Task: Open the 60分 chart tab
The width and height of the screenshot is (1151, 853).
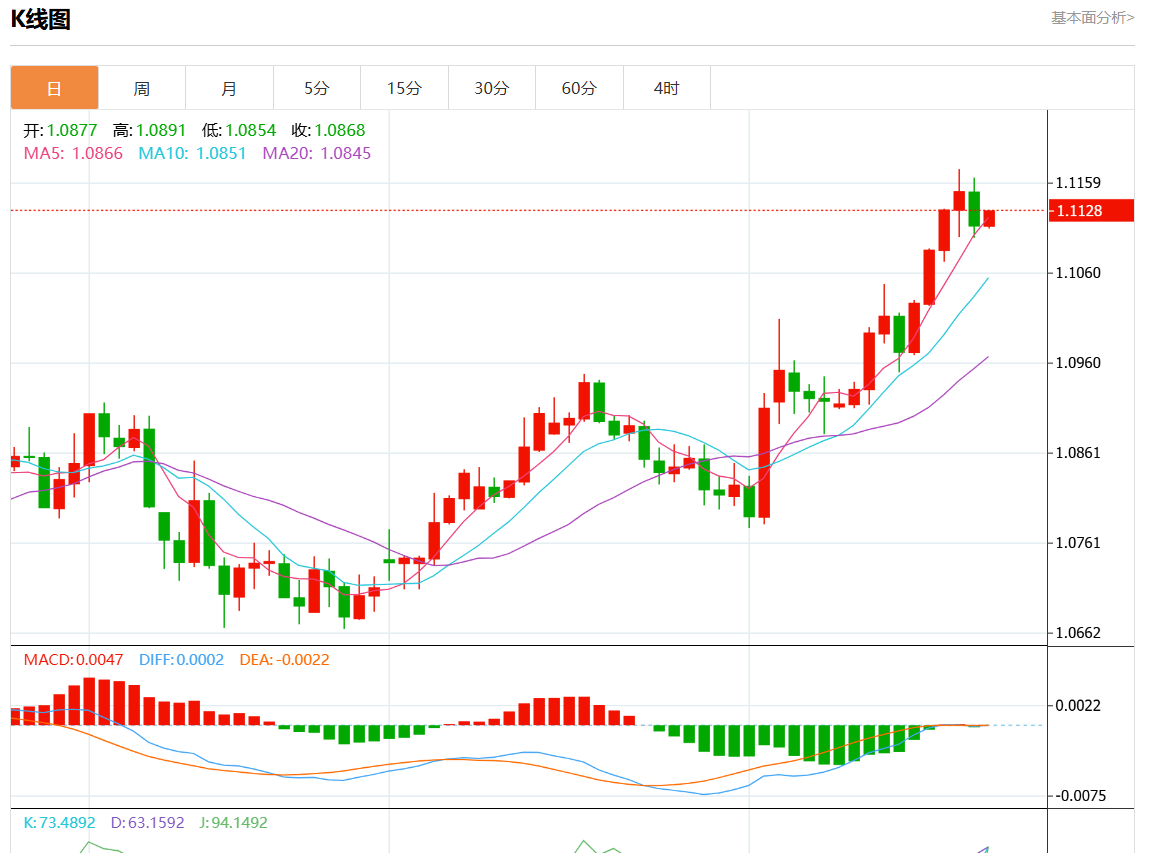Action: coord(579,88)
